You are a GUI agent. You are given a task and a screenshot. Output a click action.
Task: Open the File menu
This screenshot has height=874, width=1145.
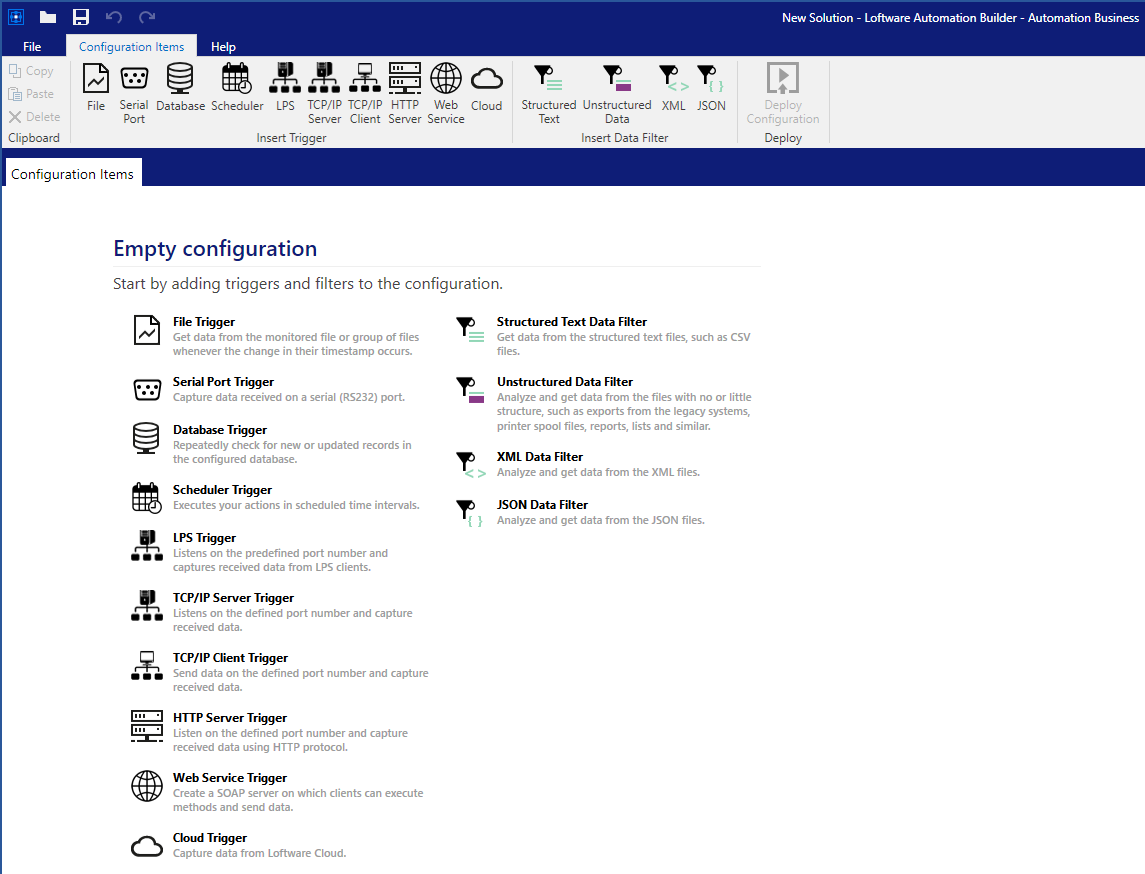[x=32, y=47]
